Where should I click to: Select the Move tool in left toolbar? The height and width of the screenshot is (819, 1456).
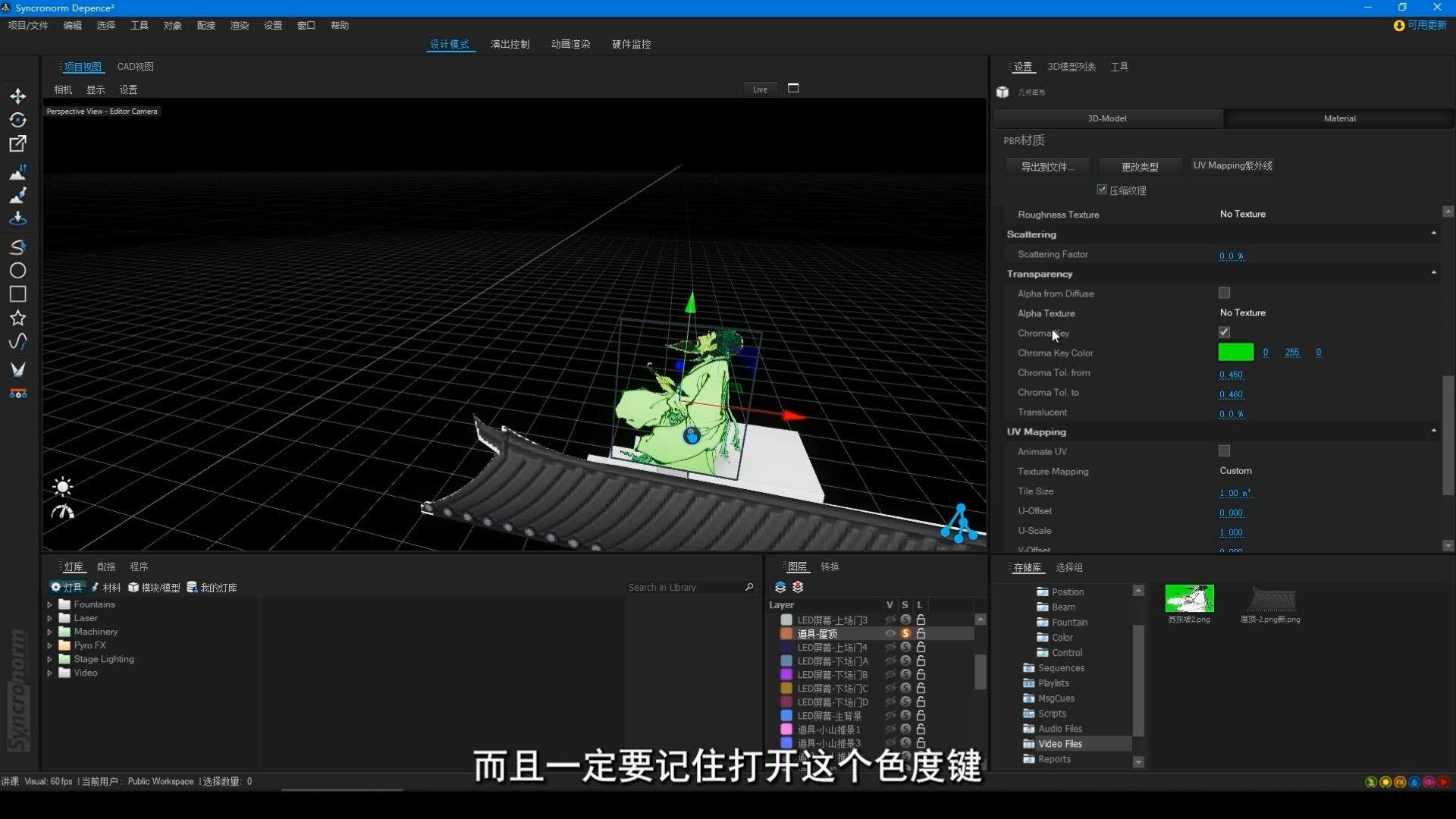(x=17, y=96)
